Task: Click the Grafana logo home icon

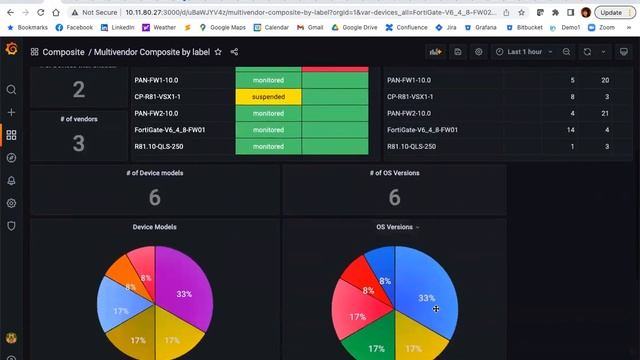Action: tap(11, 49)
